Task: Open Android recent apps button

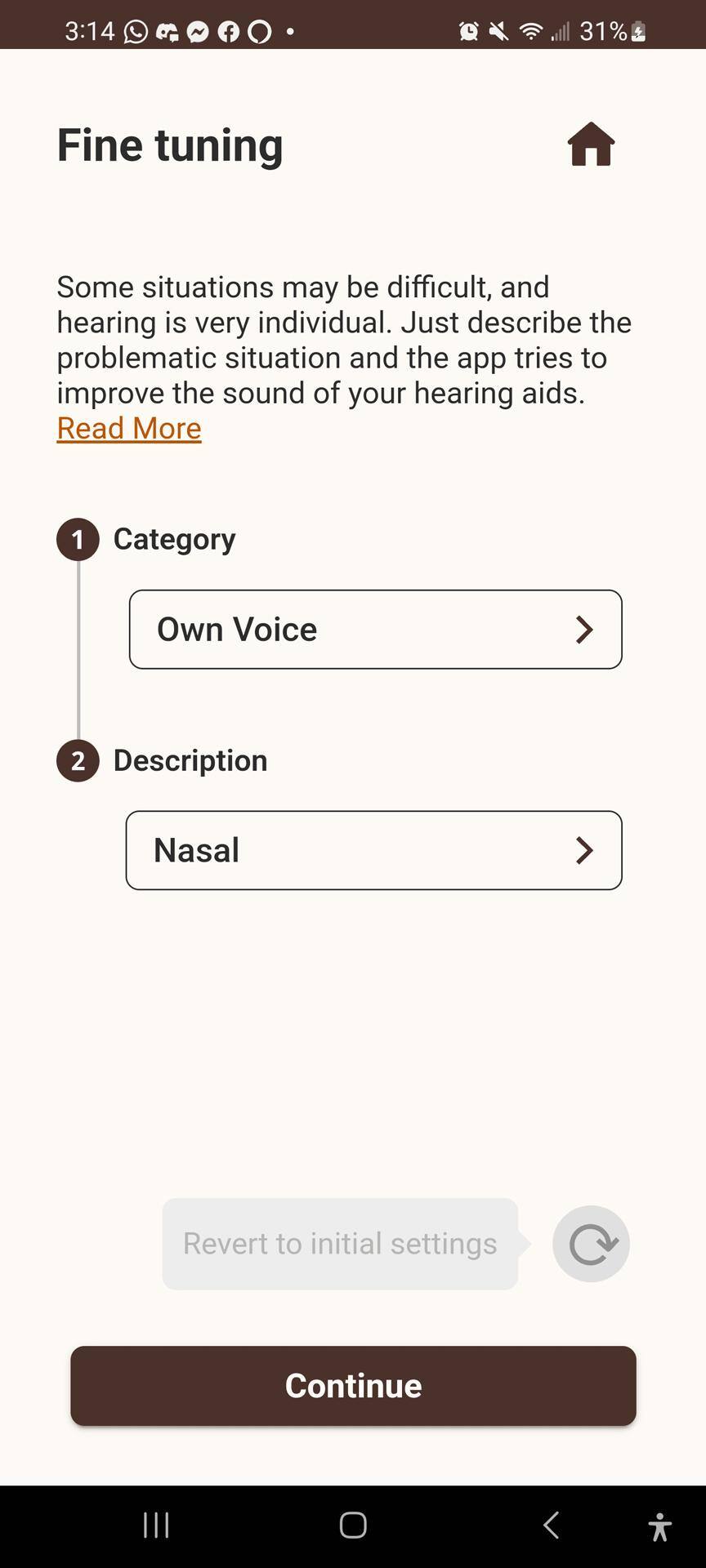Action: (156, 1525)
